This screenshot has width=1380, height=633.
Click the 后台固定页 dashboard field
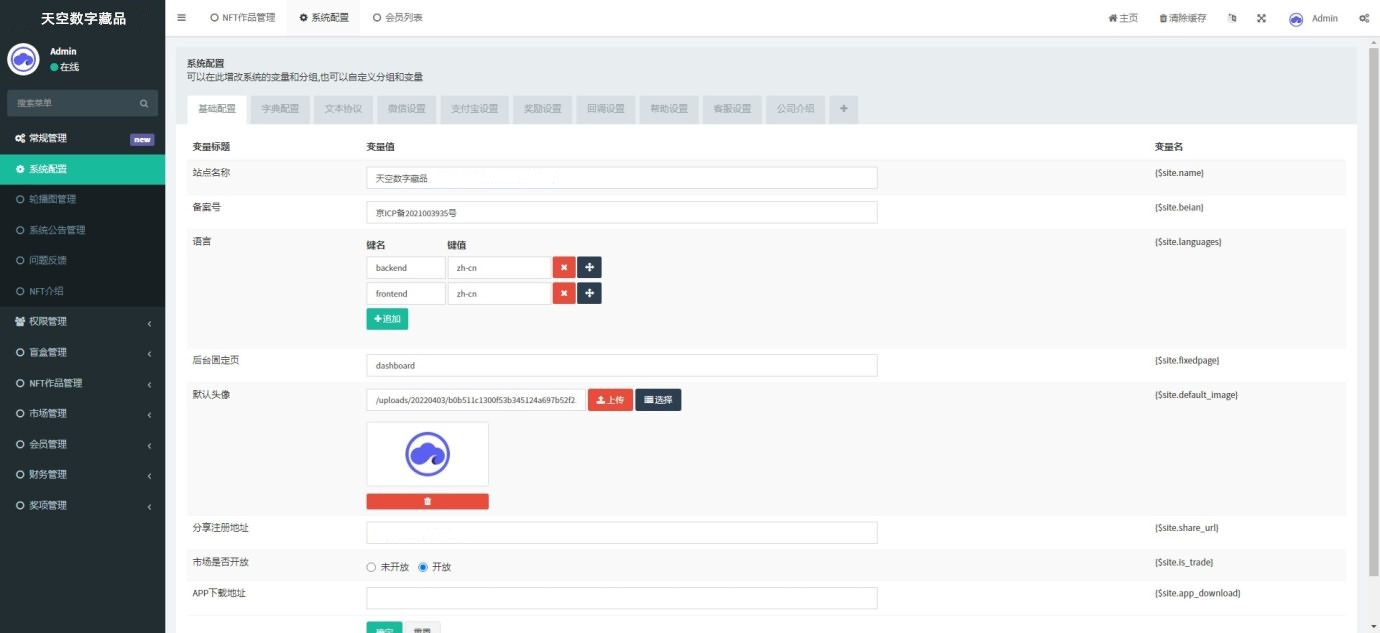click(x=622, y=365)
